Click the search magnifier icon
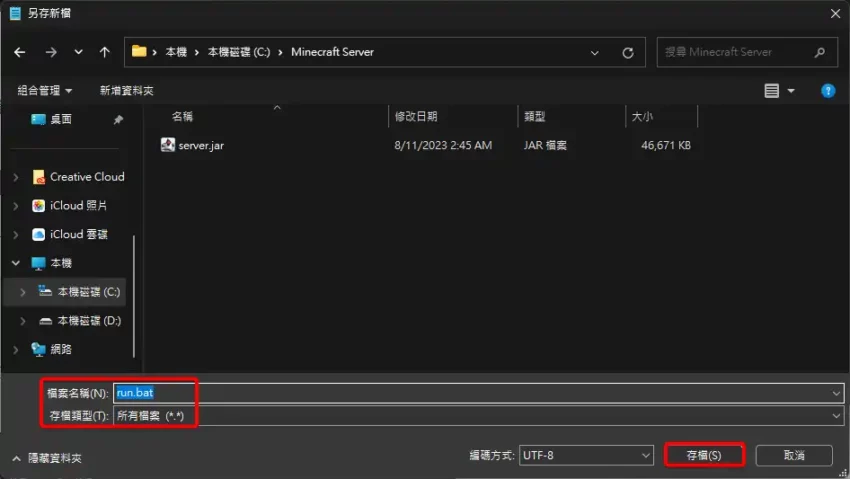Image resolution: width=850 pixels, height=479 pixels. (820, 52)
